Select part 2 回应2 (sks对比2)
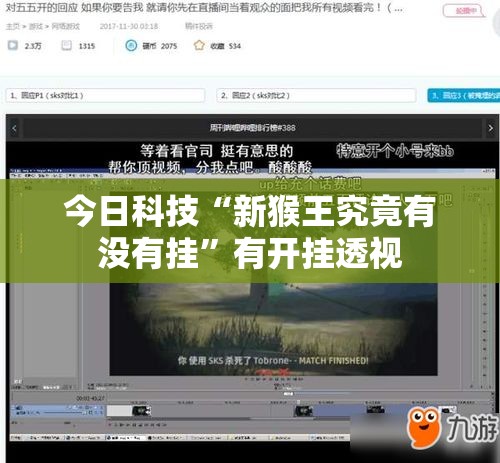This screenshot has height=463, width=500. pos(316,96)
